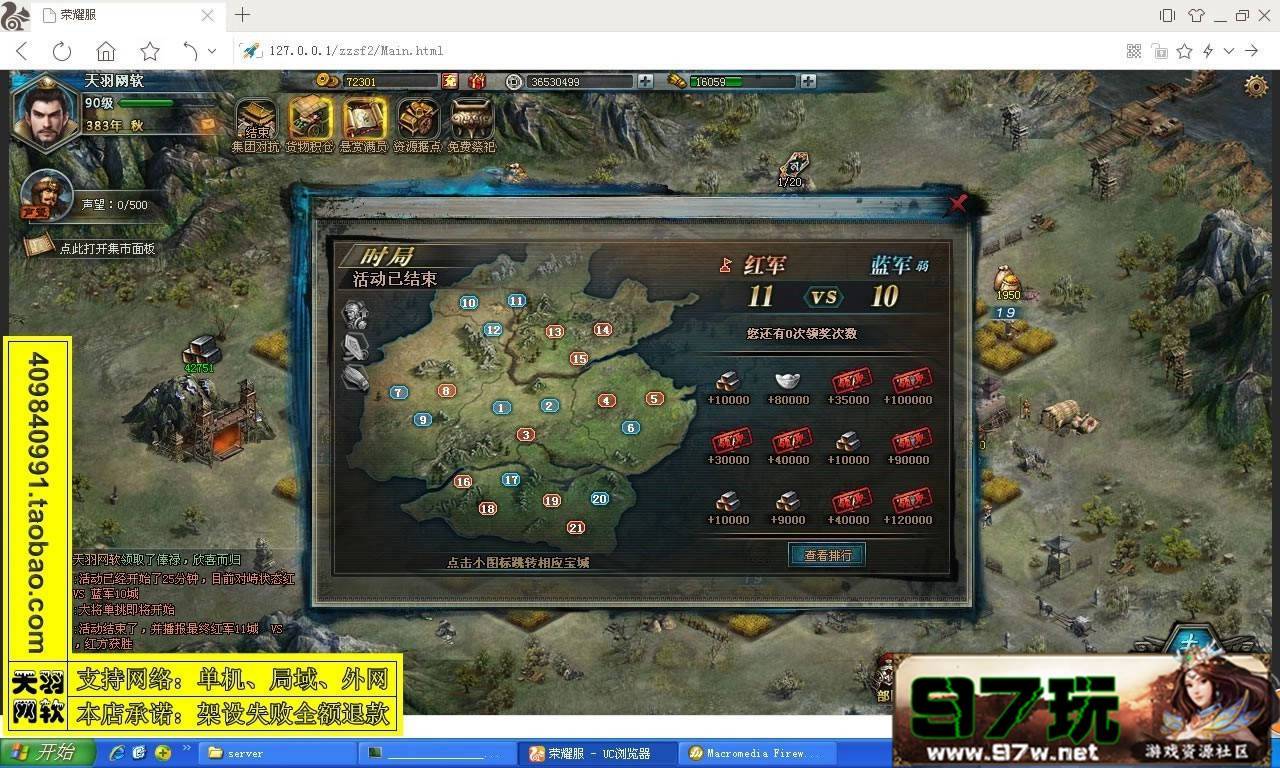Go to city 17 on the map

point(511,479)
